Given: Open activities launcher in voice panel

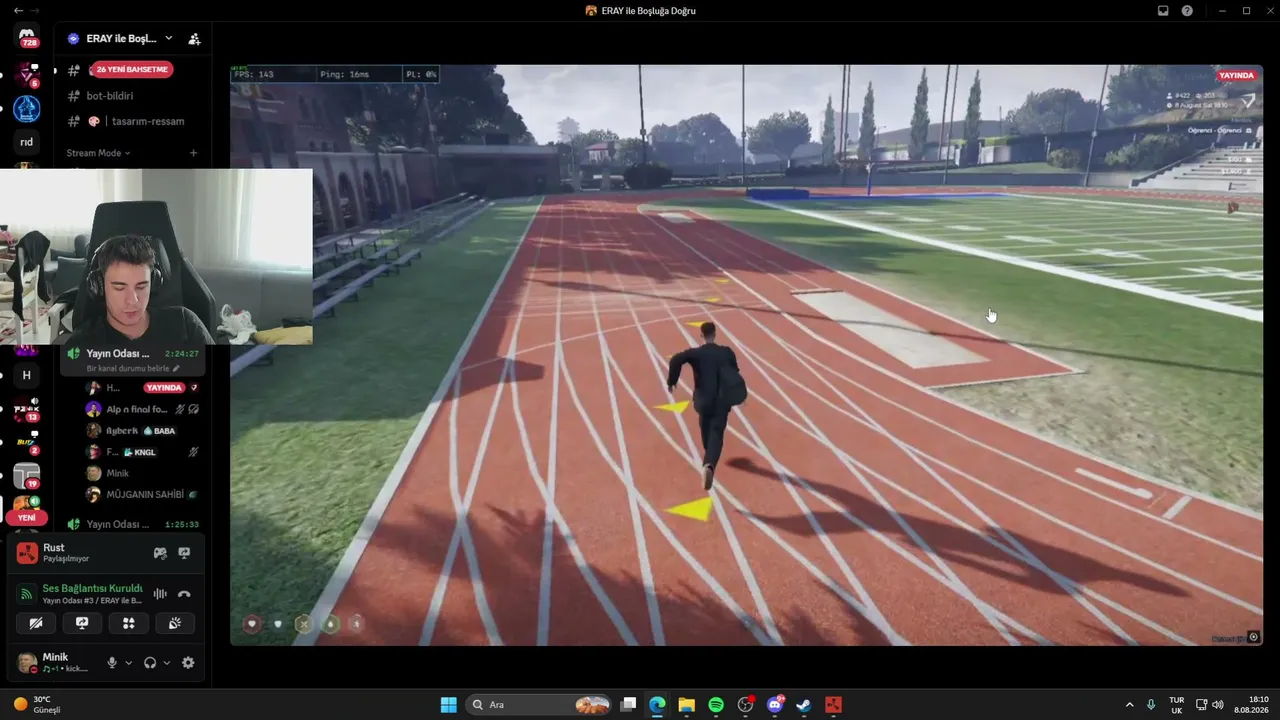Looking at the screenshot, I should pyautogui.click(x=128, y=623).
